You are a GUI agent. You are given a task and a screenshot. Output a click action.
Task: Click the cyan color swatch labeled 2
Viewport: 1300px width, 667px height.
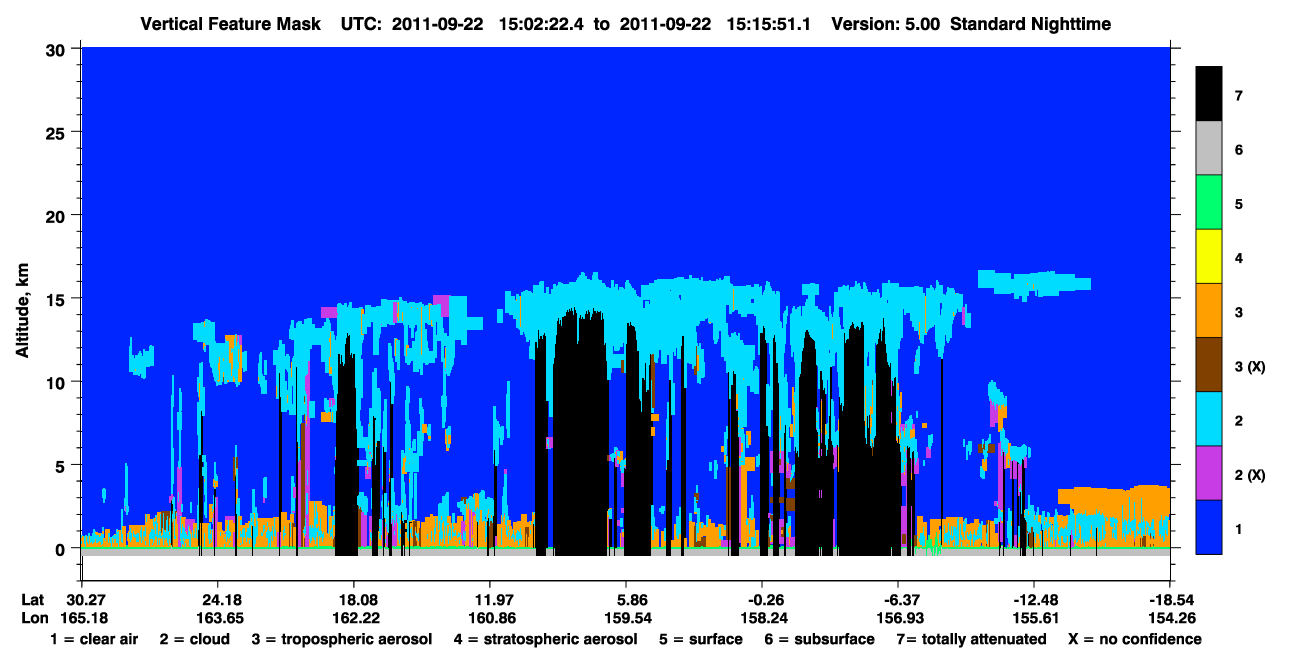click(1209, 419)
